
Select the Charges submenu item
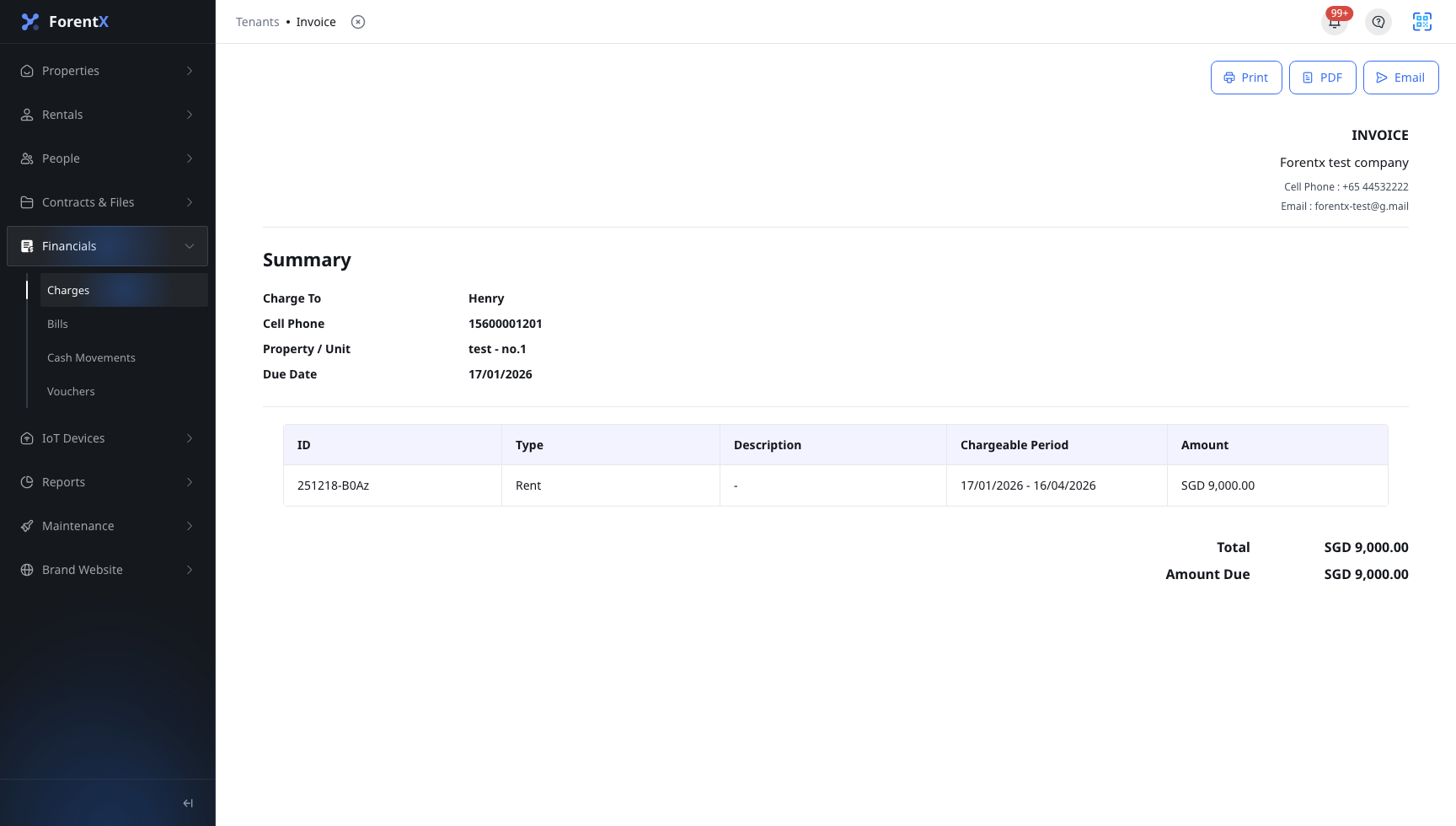(124, 290)
